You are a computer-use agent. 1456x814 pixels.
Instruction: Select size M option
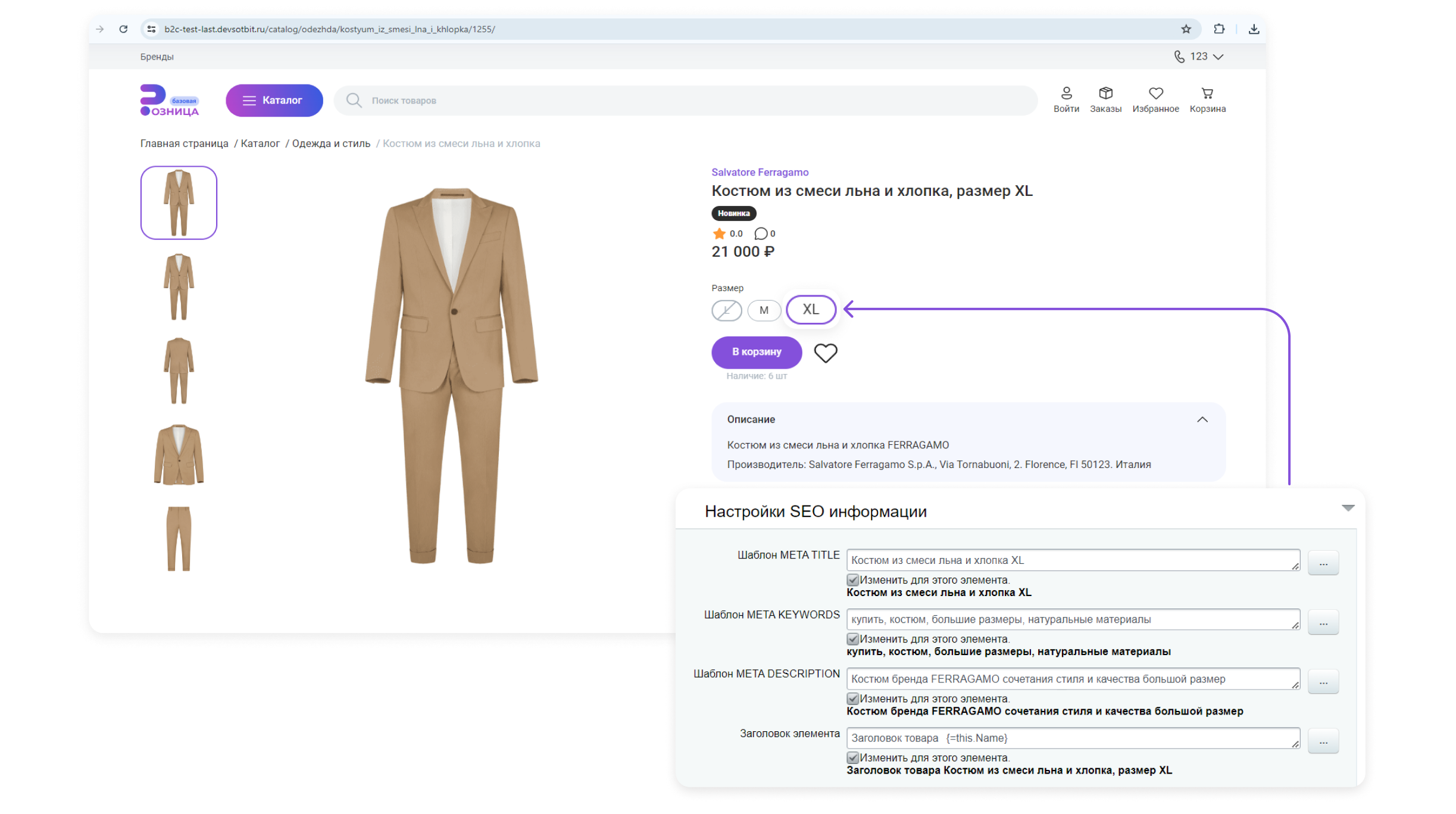pos(764,310)
